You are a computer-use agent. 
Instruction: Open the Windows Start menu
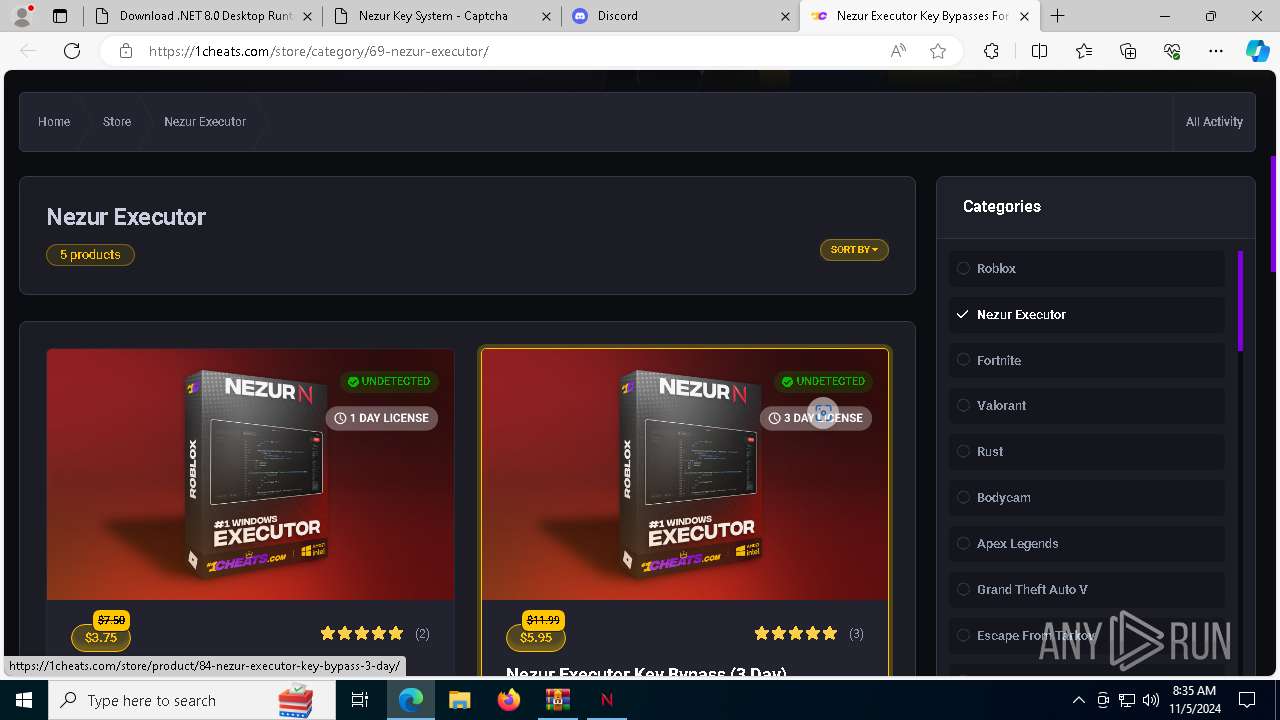tap(24, 700)
